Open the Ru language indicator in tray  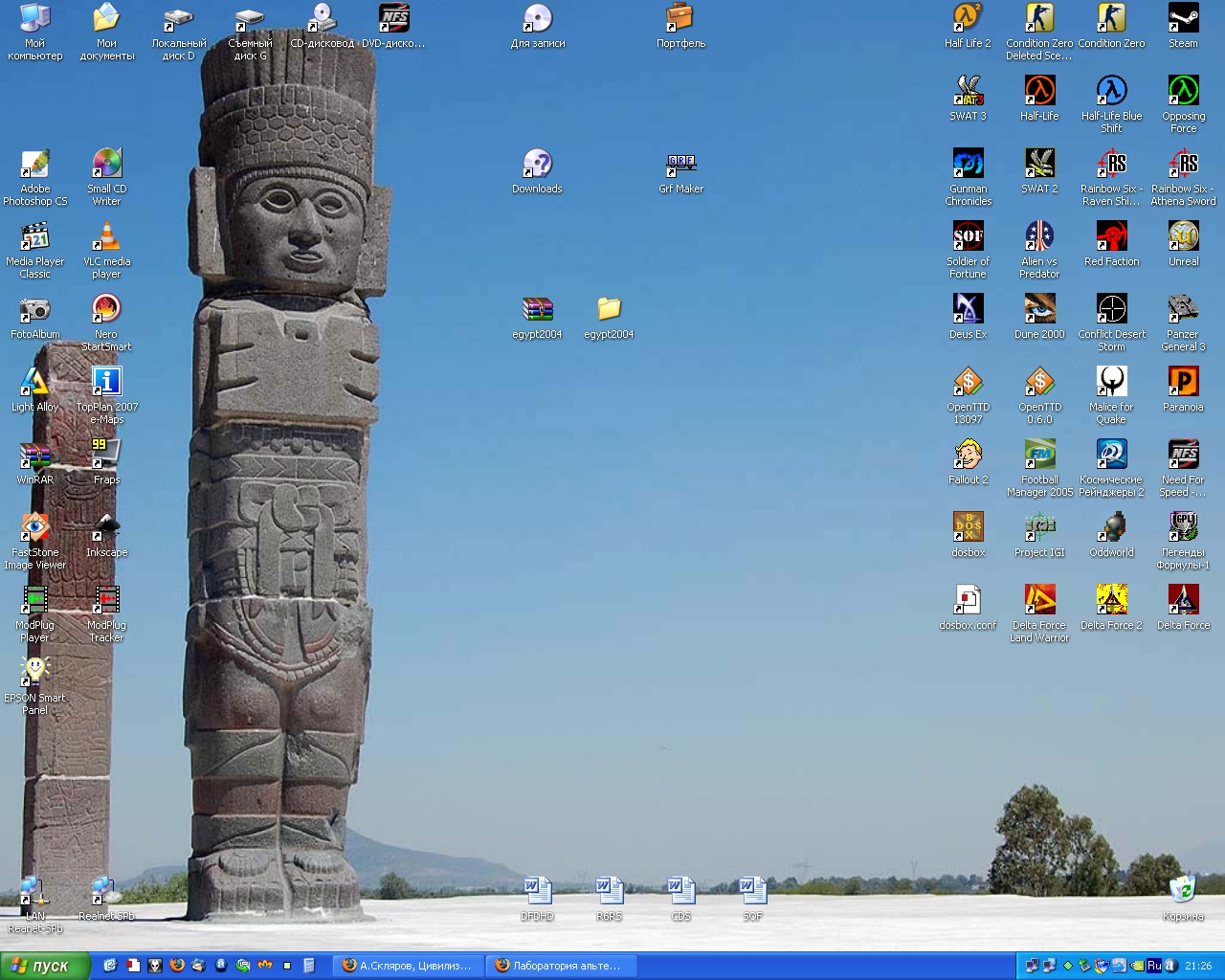(1154, 966)
